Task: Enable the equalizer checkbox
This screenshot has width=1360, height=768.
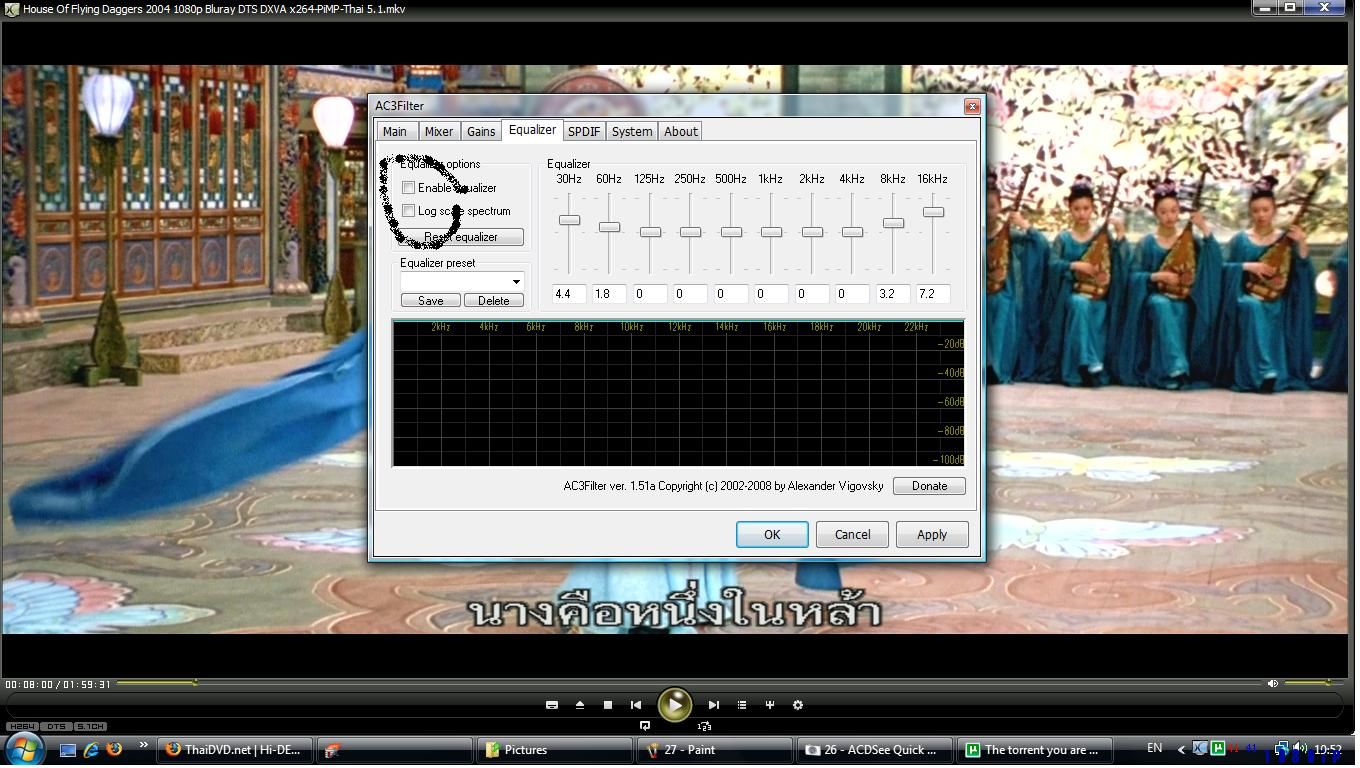Action: pos(409,188)
